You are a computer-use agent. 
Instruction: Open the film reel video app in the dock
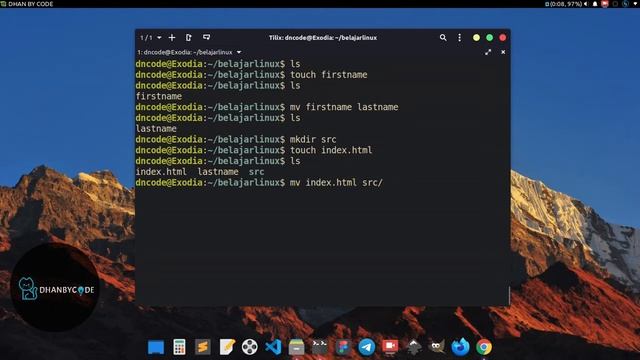coord(249,347)
